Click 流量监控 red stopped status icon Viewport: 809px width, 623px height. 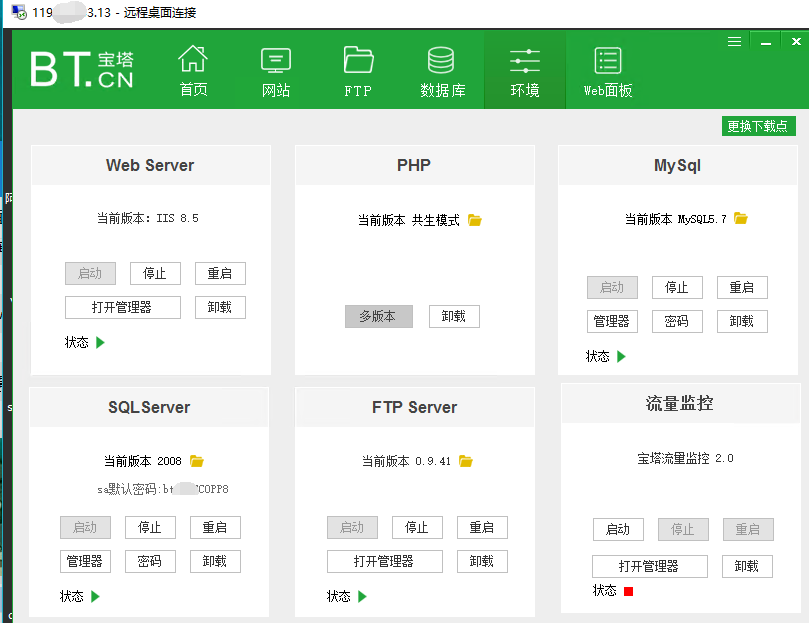[x=628, y=591]
